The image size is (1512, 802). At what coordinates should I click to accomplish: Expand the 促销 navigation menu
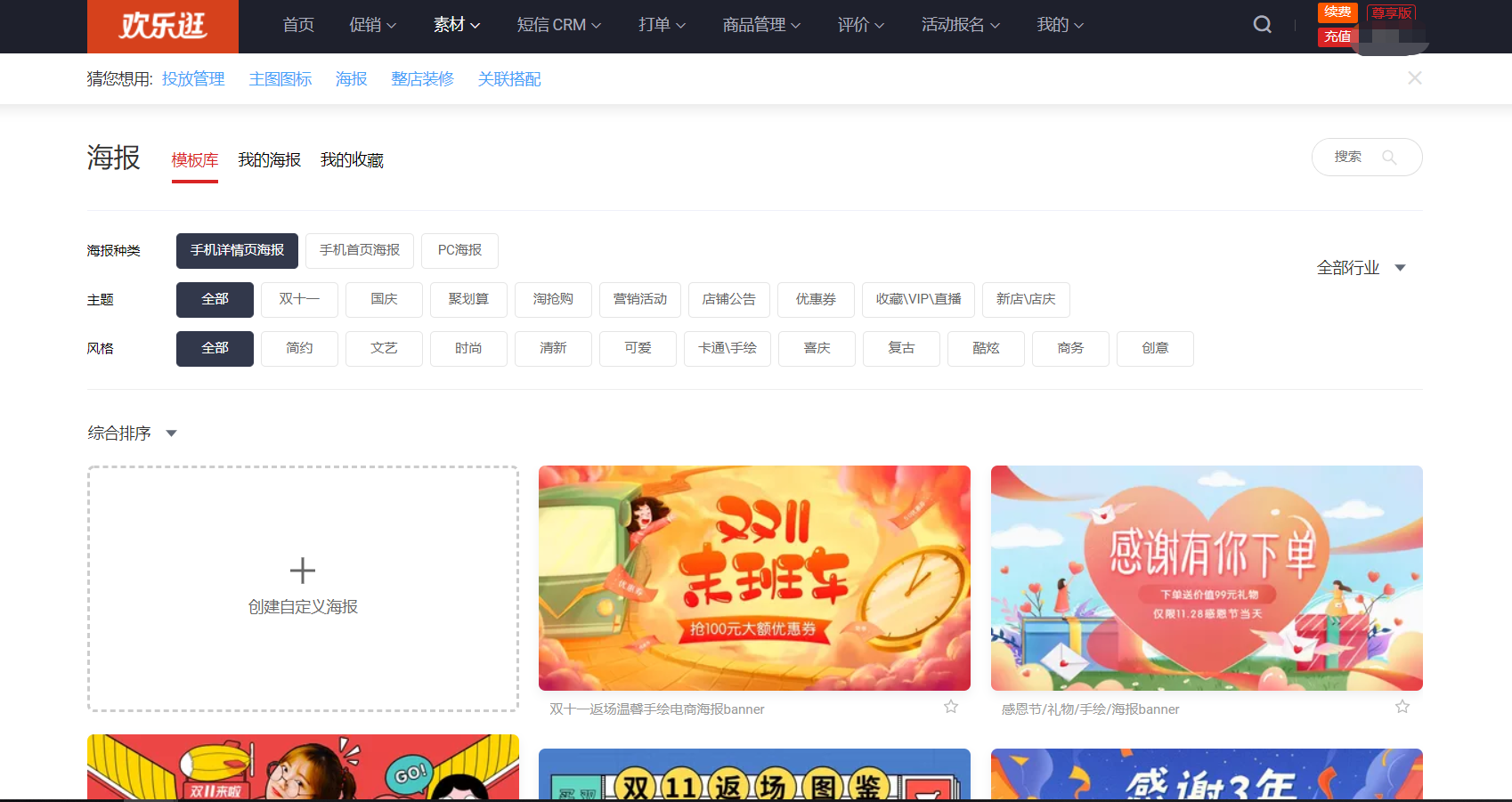pos(372,26)
